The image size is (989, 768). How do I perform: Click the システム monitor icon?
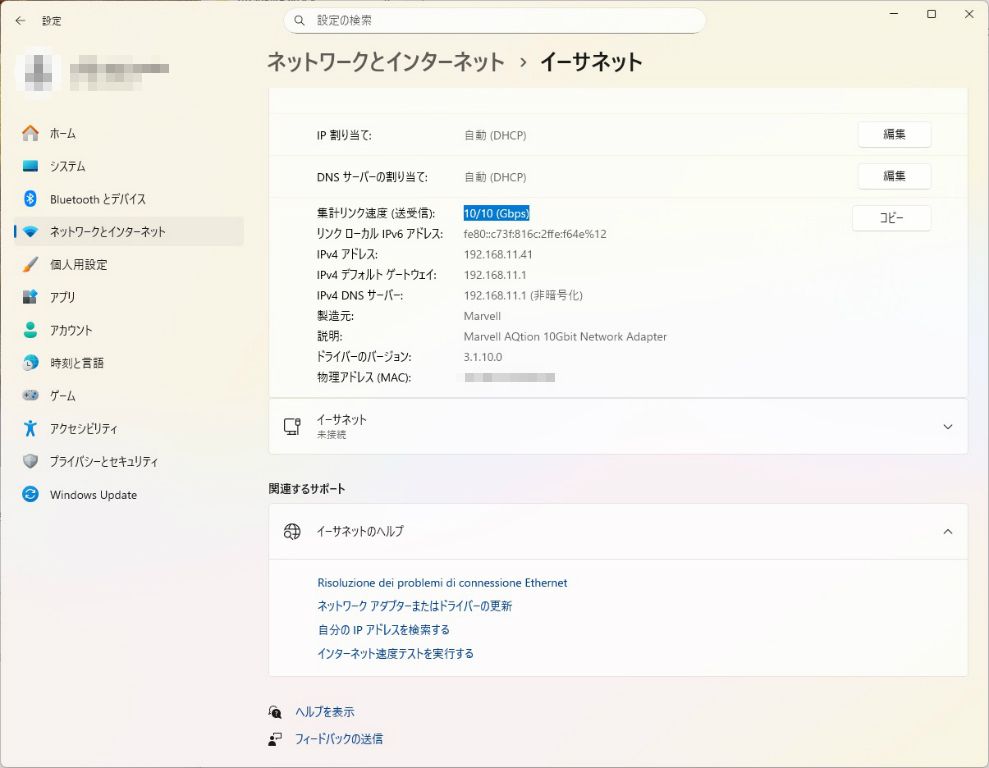pos(30,166)
